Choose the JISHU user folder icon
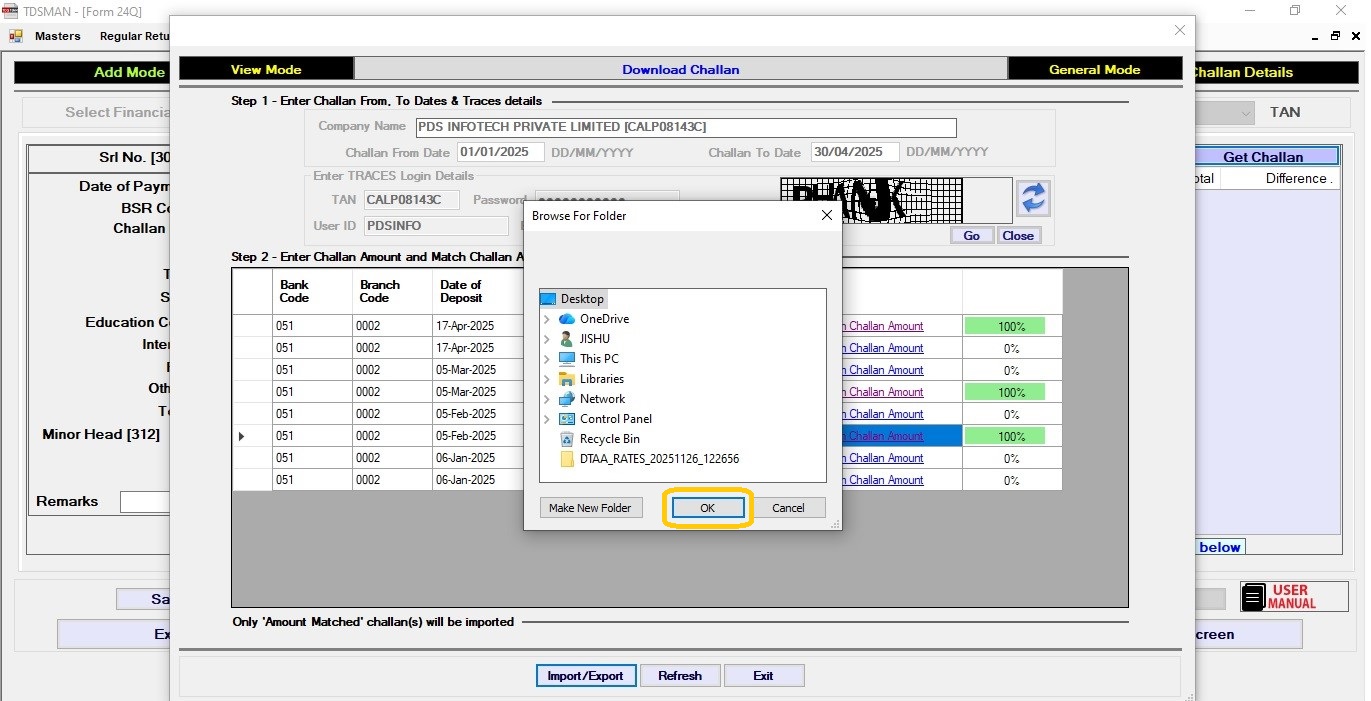The width and height of the screenshot is (1371, 701). coord(567,339)
